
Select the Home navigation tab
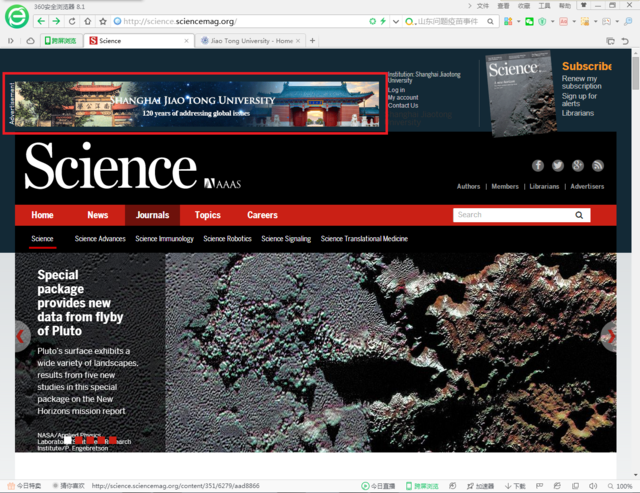tap(42, 215)
